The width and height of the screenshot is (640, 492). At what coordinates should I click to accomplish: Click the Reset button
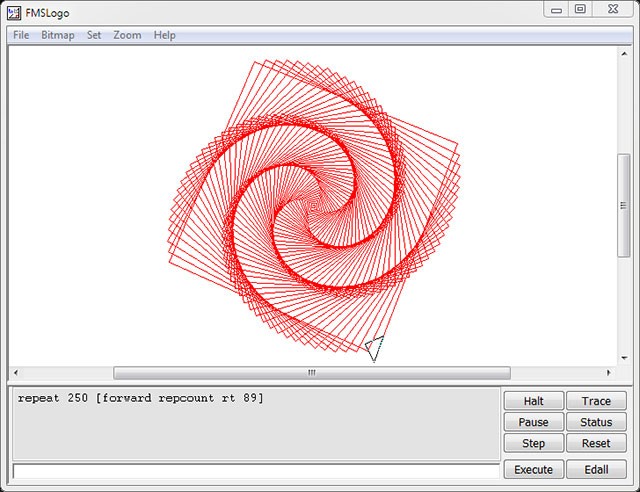pos(596,443)
